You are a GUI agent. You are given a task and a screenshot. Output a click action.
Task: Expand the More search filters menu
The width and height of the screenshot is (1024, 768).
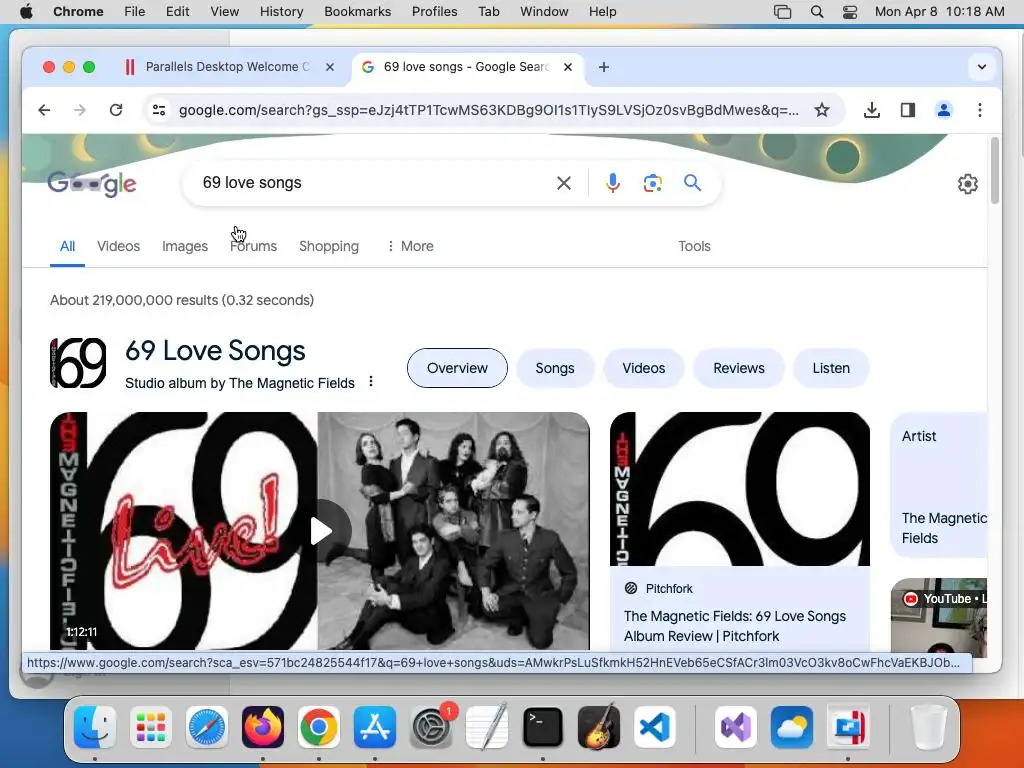(410, 246)
